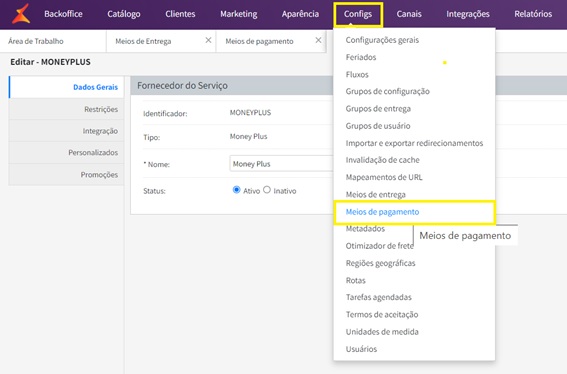Open the Clientes menu
This screenshot has width=567, height=374.
click(180, 14)
